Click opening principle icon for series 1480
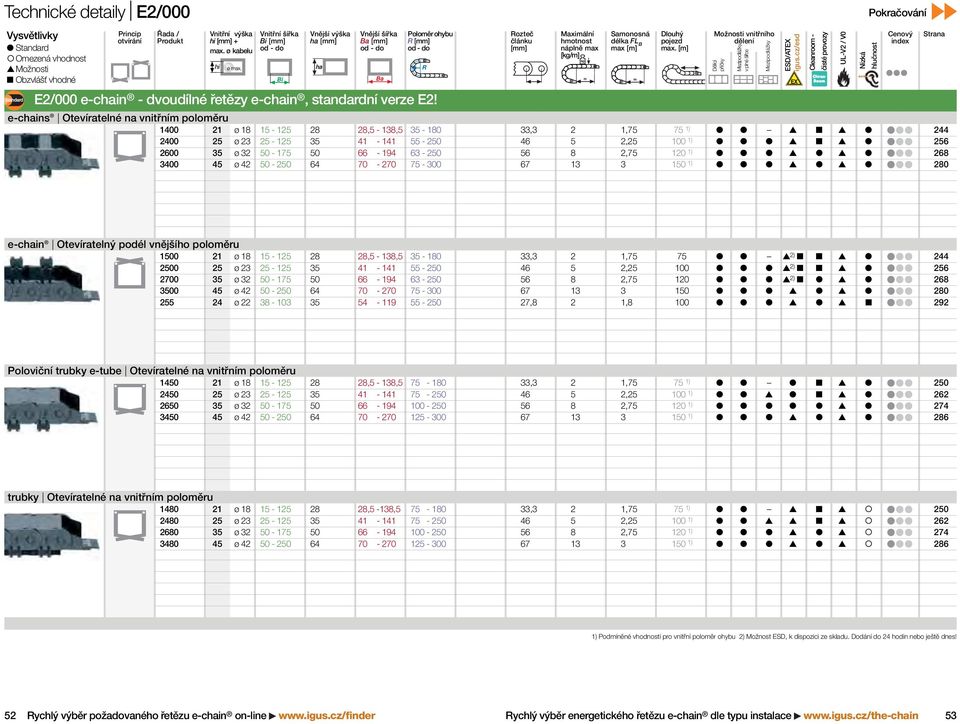Image resolution: width=960 pixels, height=724 pixels. [130, 527]
